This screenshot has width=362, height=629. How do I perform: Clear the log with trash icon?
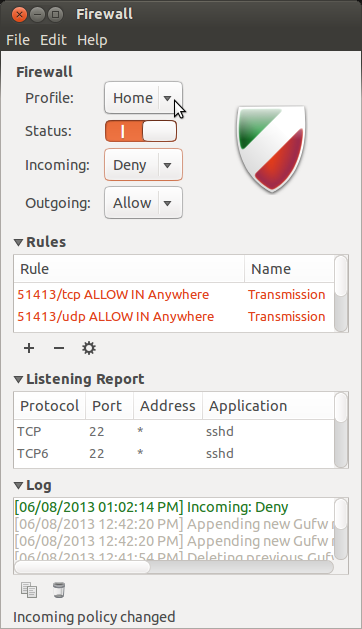(x=59, y=590)
